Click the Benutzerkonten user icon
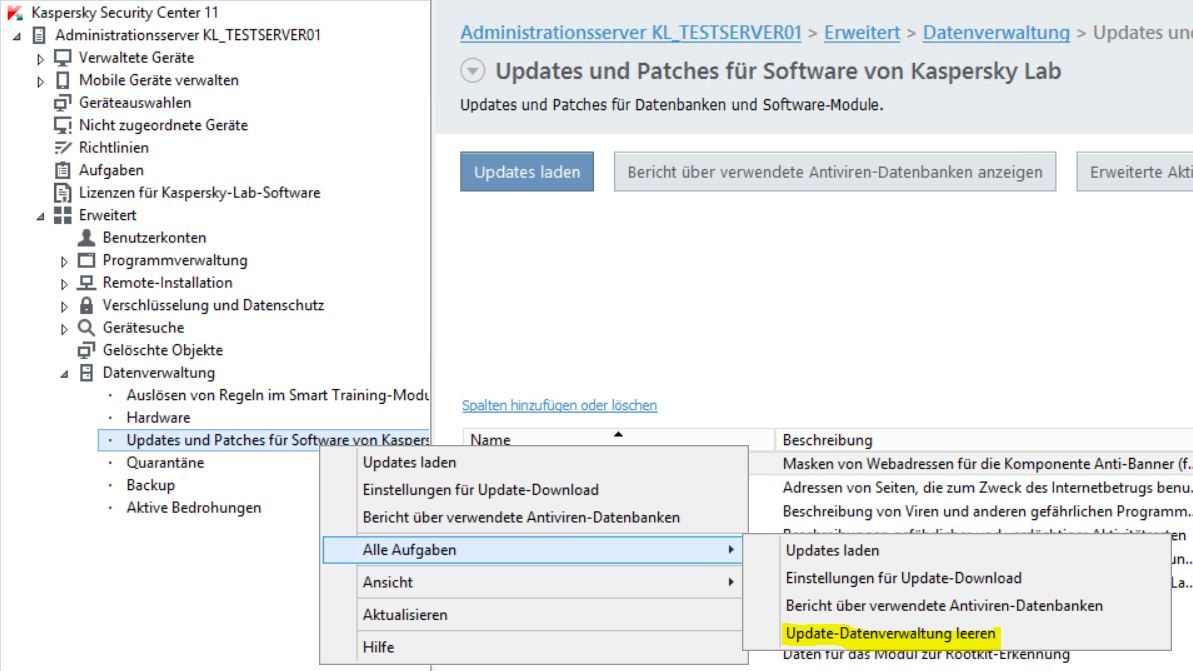The width and height of the screenshot is (1193, 671). [x=87, y=237]
